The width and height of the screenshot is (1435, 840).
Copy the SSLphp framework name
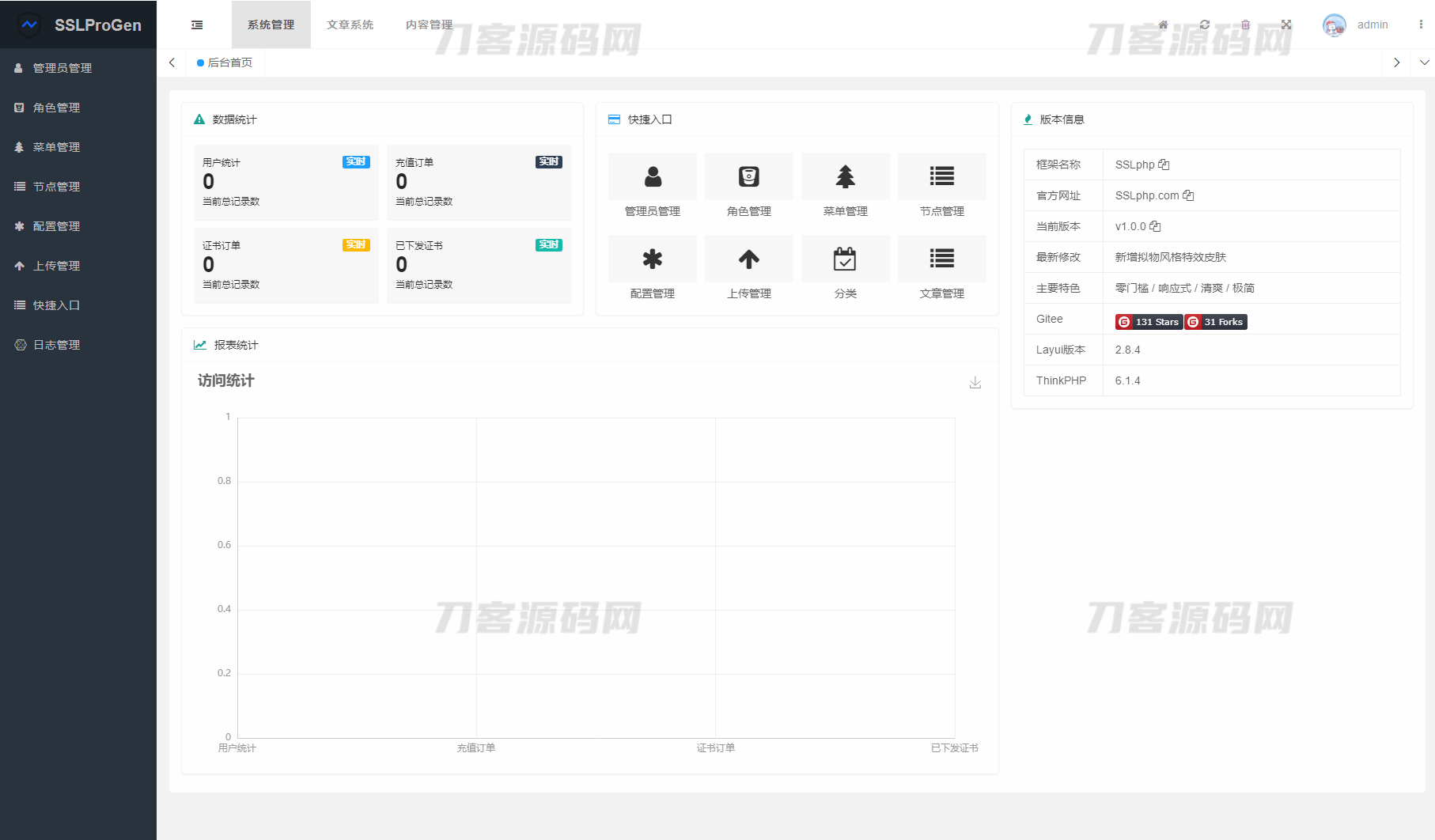pyautogui.click(x=1164, y=165)
